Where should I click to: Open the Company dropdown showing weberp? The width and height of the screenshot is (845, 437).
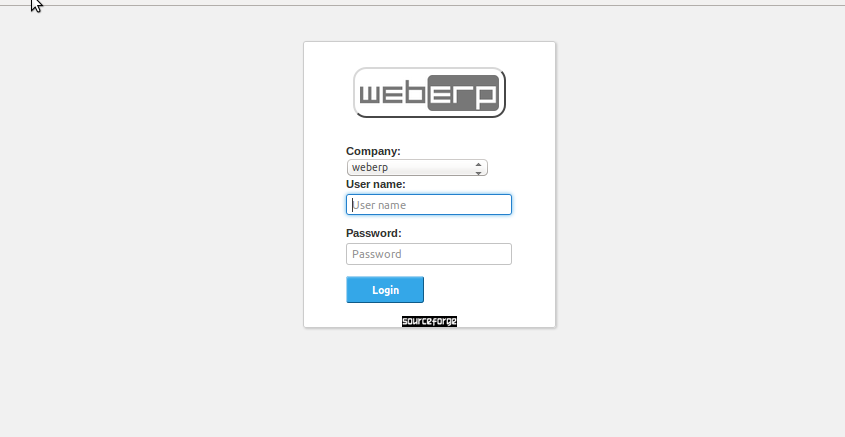click(x=417, y=168)
